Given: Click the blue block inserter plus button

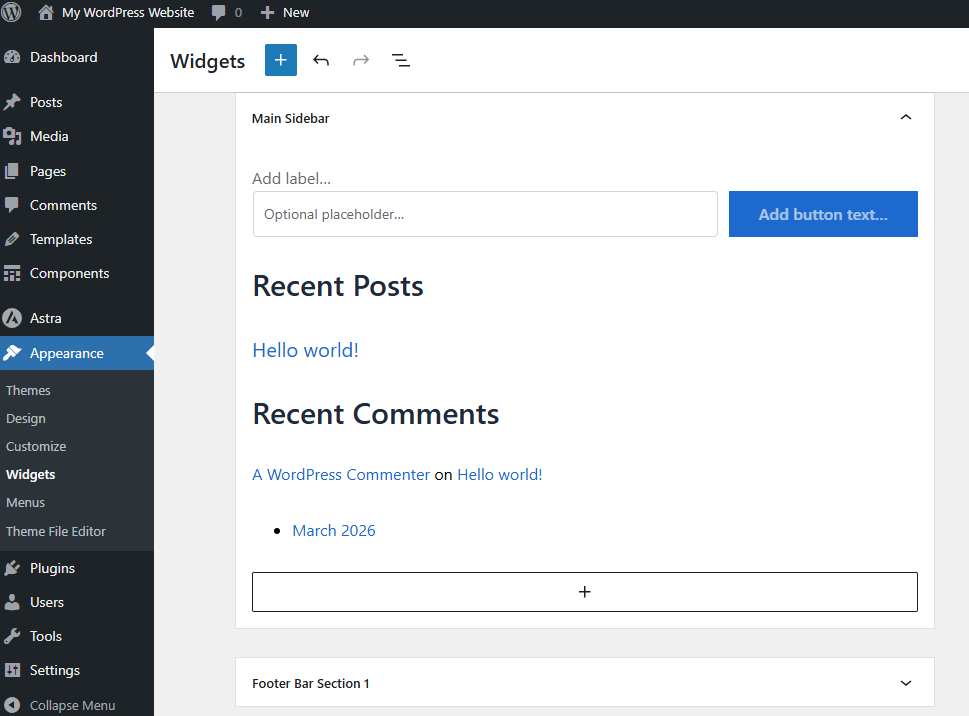Looking at the screenshot, I should coord(281,60).
